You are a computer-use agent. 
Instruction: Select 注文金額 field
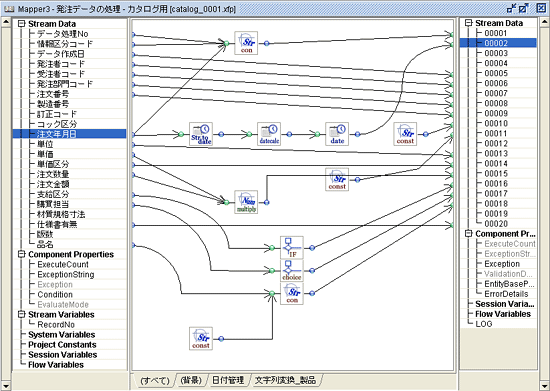click(x=53, y=184)
